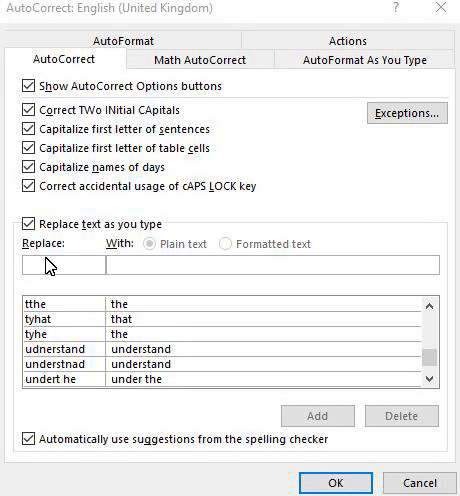Select the Formatted text radio button
This screenshot has width=460, height=496.
(225, 244)
